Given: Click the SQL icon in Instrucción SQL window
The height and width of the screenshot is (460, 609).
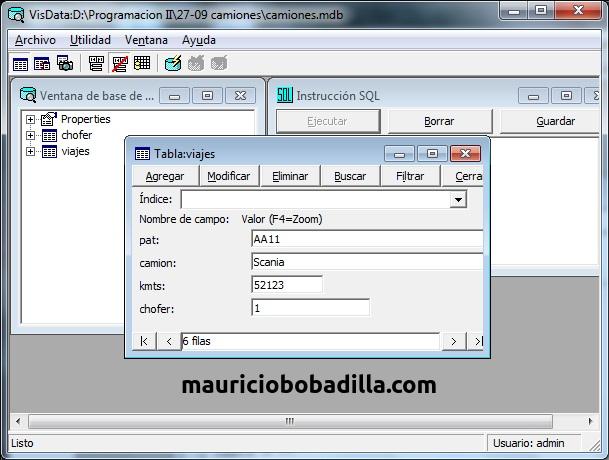Looking at the screenshot, I should 284,95.
